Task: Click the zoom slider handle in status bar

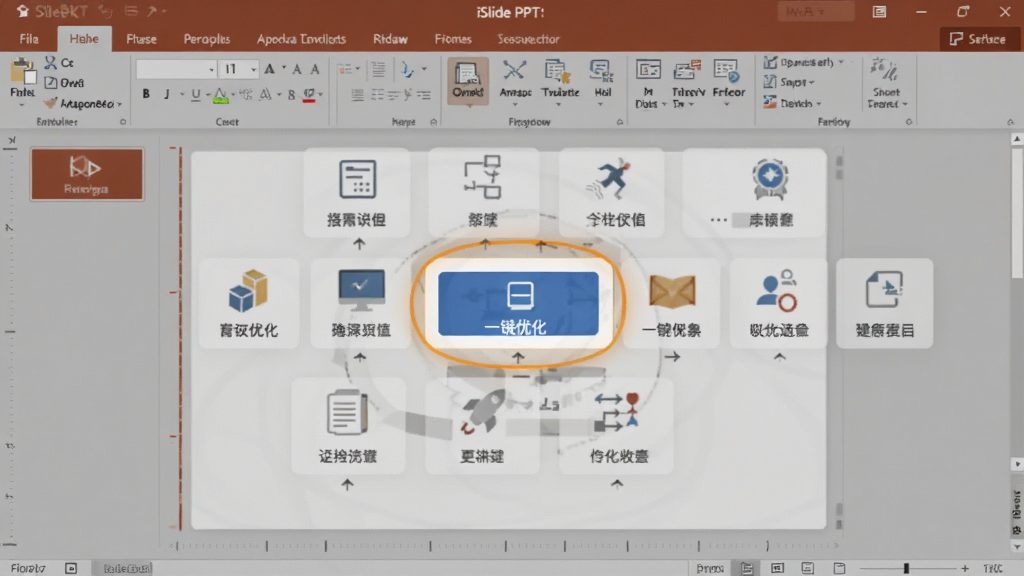Action: [906, 568]
